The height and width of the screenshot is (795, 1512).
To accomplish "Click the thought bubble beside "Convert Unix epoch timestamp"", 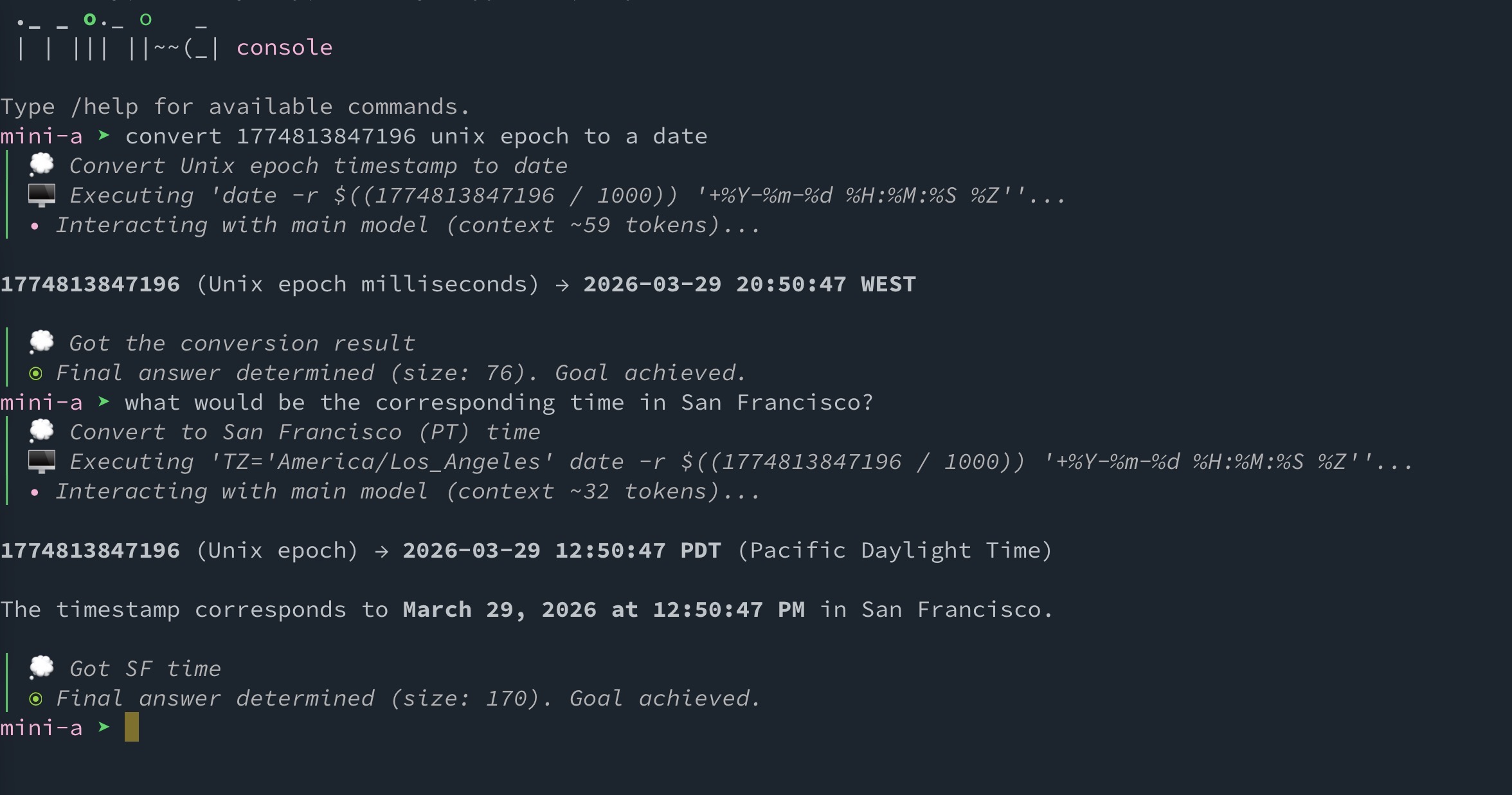I will [42, 165].
